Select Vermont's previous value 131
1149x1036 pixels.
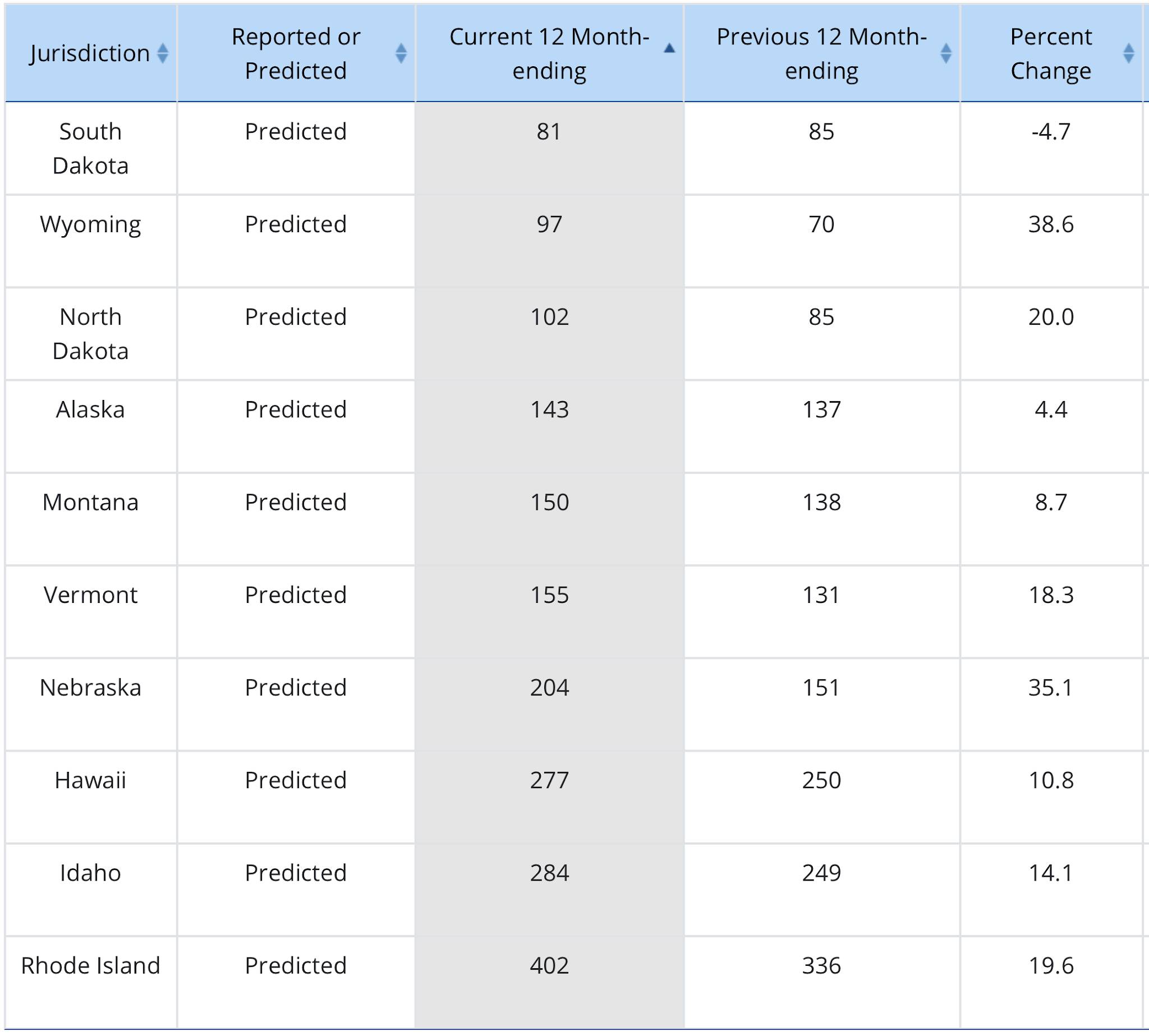point(821,596)
